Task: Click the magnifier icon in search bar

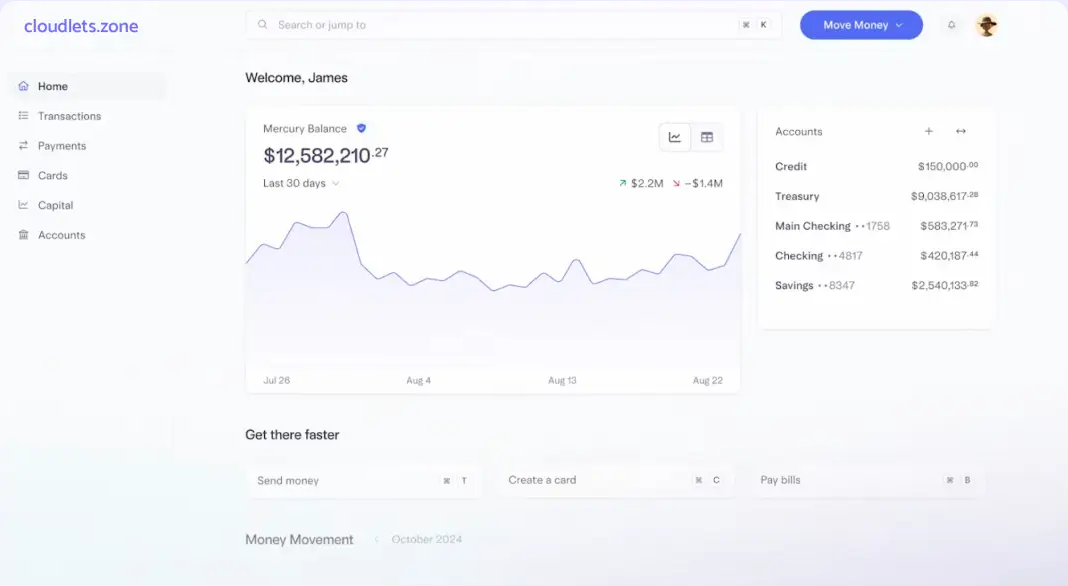Action: coord(263,25)
